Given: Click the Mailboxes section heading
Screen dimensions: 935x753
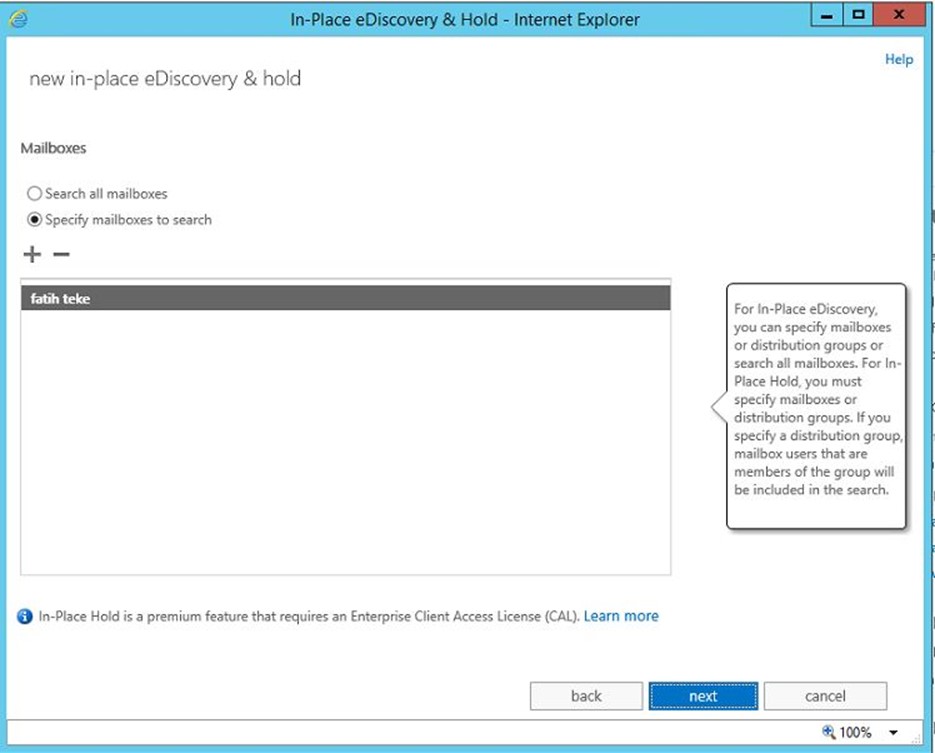Looking at the screenshot, I should pyautogui.click(x=54, y=148).
